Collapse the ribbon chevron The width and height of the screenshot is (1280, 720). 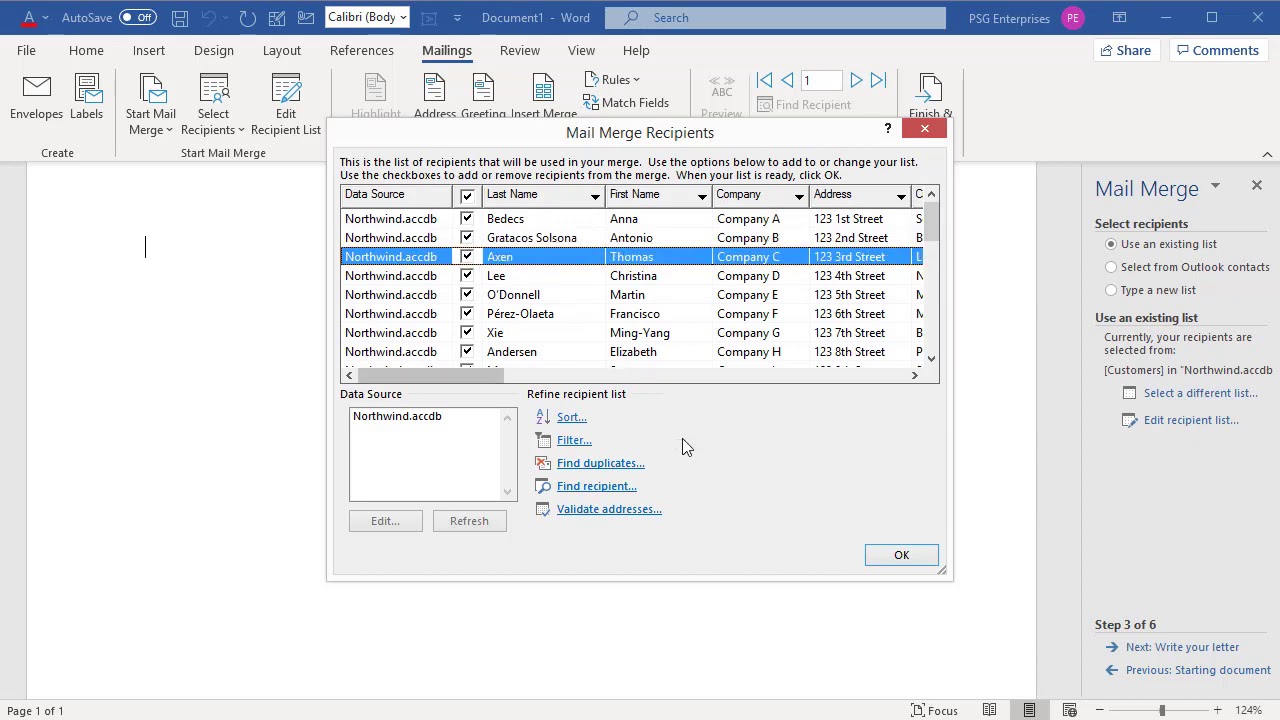point(1267,154)
